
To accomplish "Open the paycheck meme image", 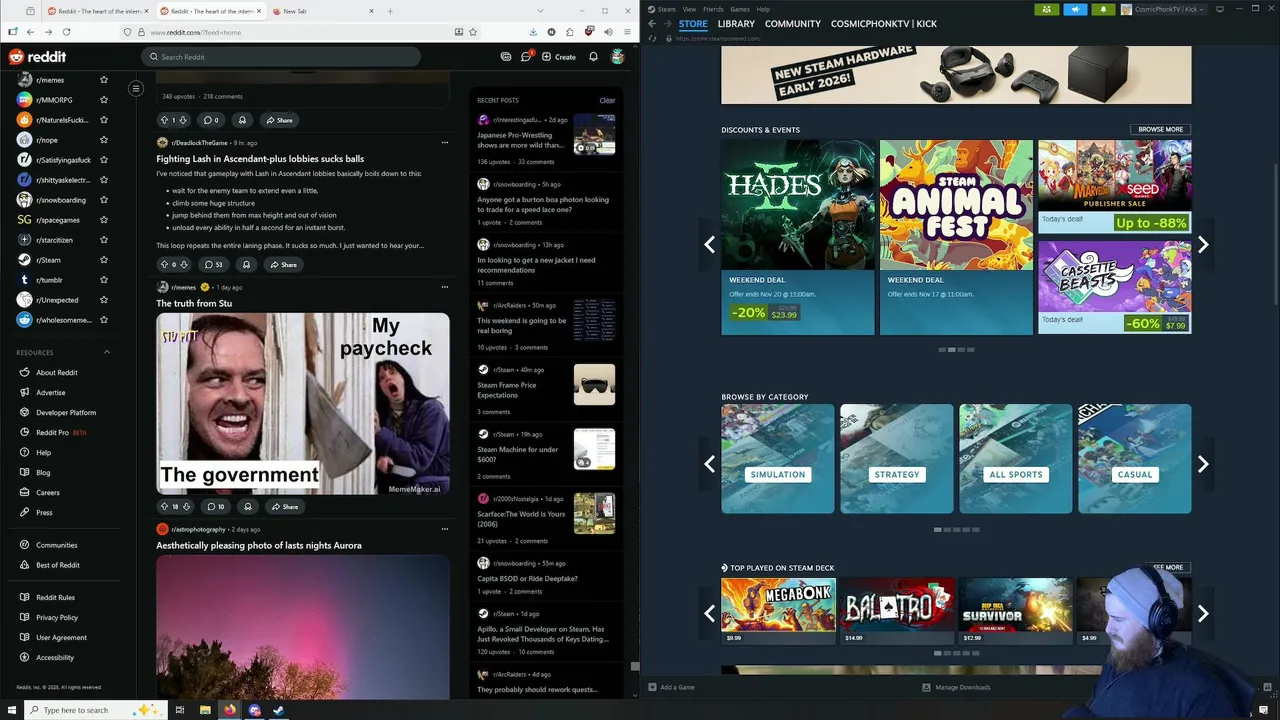I will (303, 404).
